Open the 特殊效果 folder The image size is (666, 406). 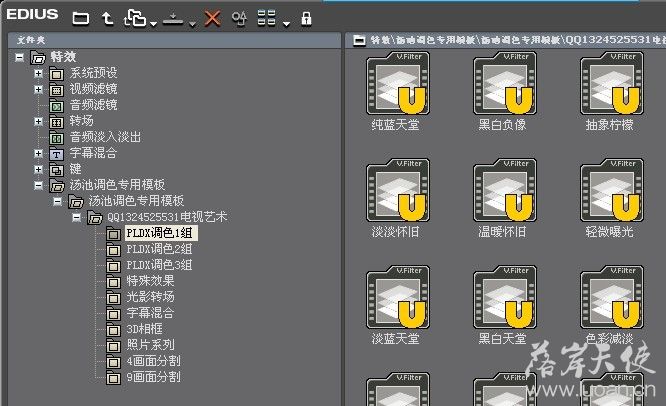pyautogui.click(x=150, y=281)
